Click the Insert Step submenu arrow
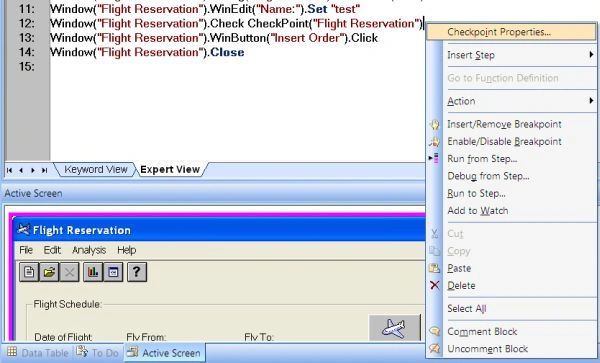The width and height of the screenshot is (600, 363). [x=591, y=55]
